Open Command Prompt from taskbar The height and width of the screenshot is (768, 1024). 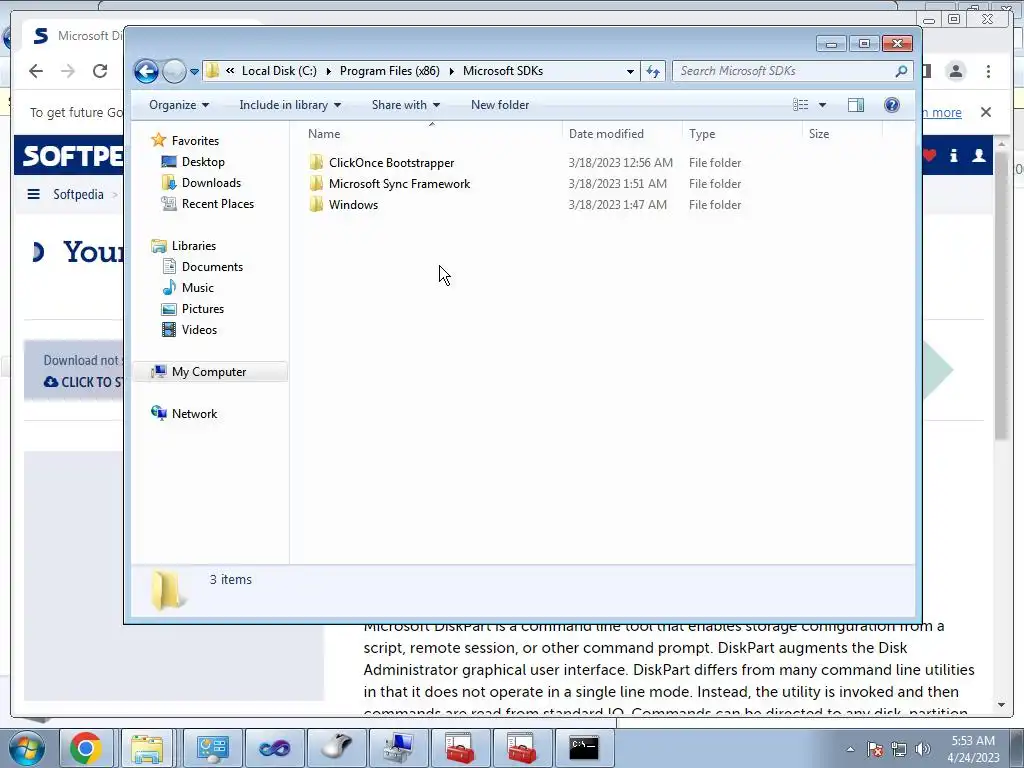583,748
